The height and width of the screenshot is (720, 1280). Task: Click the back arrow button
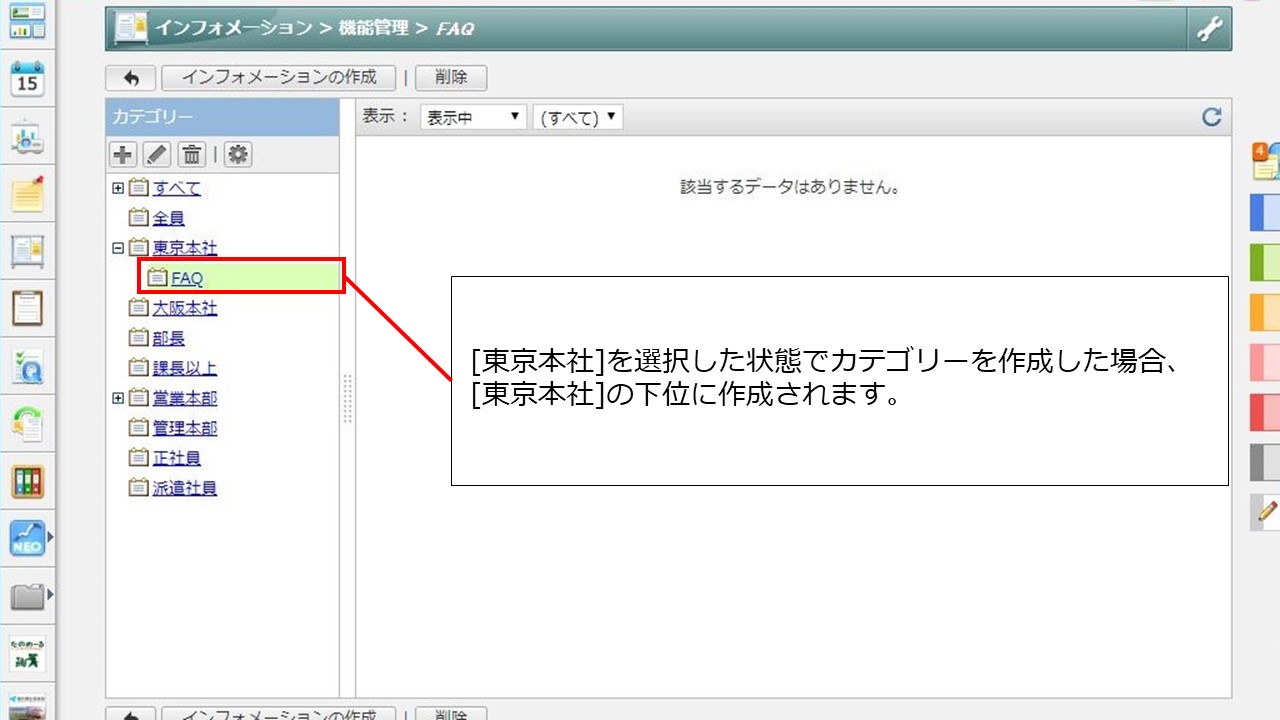130,78
